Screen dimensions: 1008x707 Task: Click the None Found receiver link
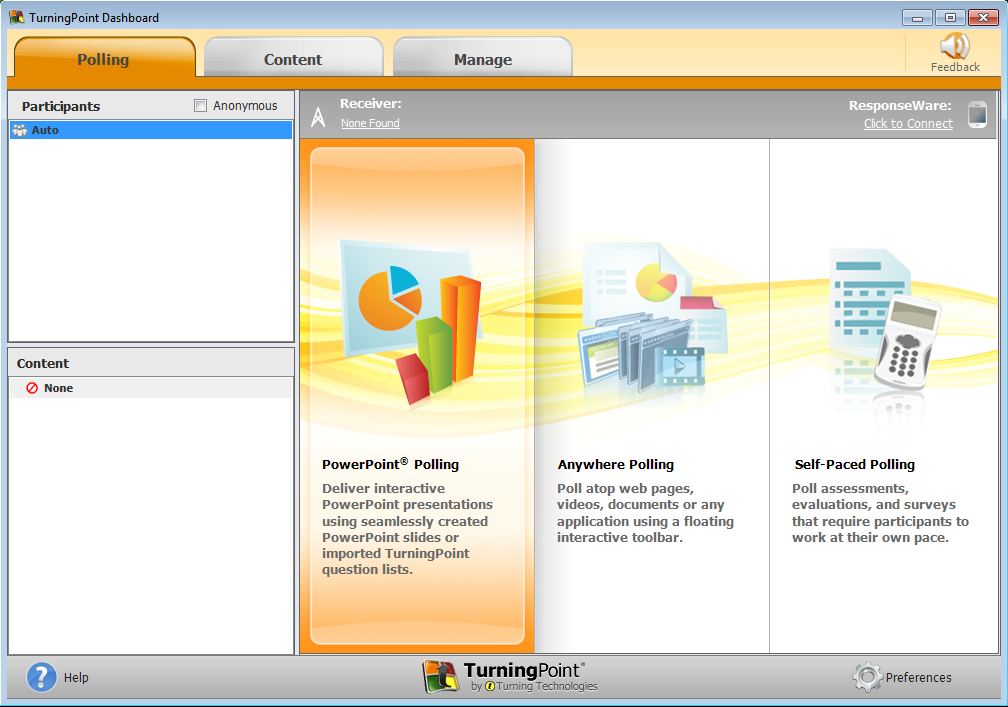coord(370,123)
